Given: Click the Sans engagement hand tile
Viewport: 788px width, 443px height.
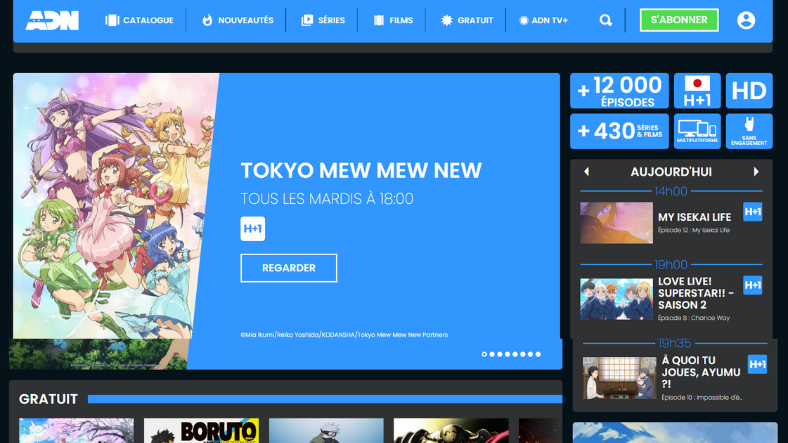Looking at the screenshot, I should pos(749,131).
